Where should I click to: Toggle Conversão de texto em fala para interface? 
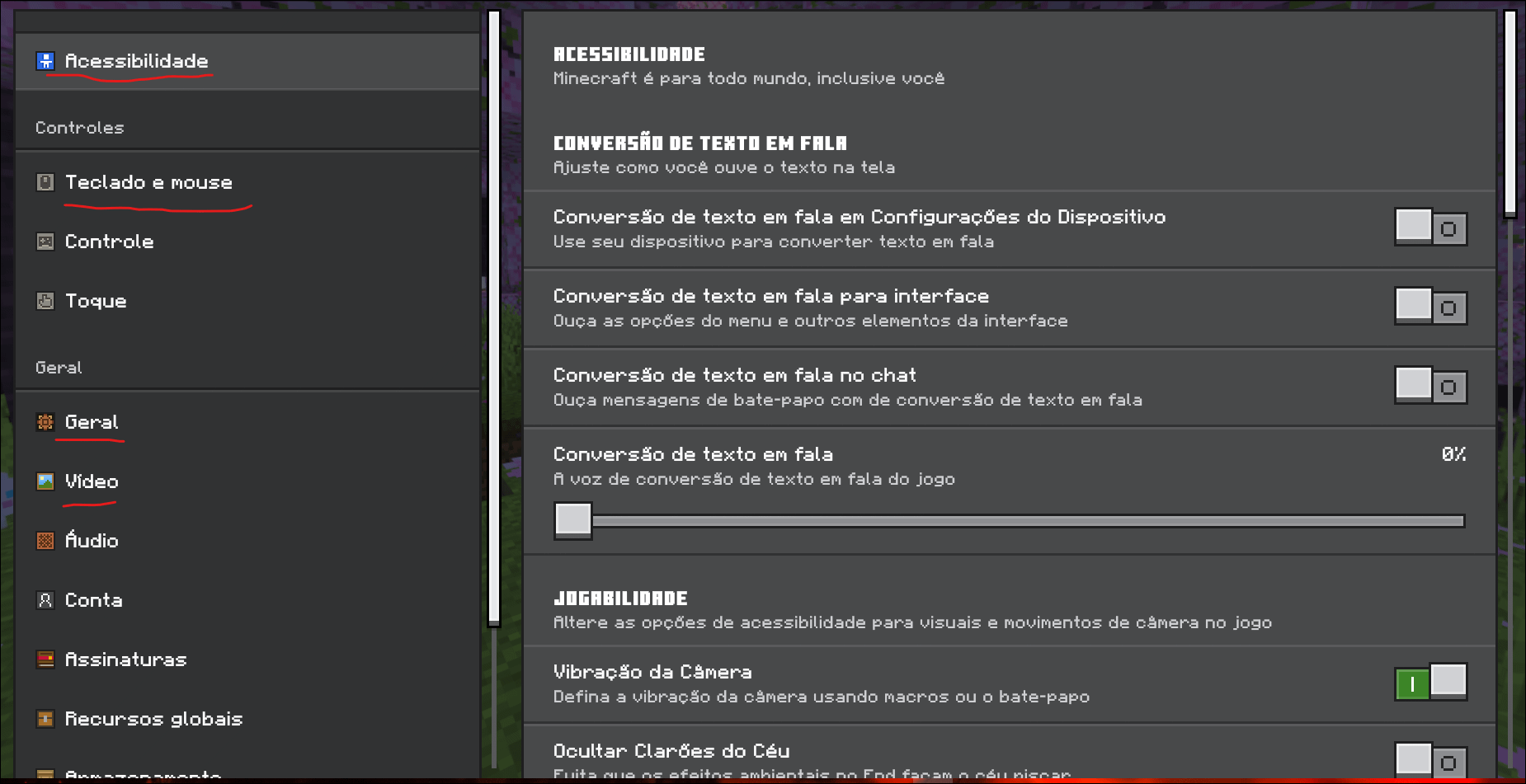click(1431, 306)
